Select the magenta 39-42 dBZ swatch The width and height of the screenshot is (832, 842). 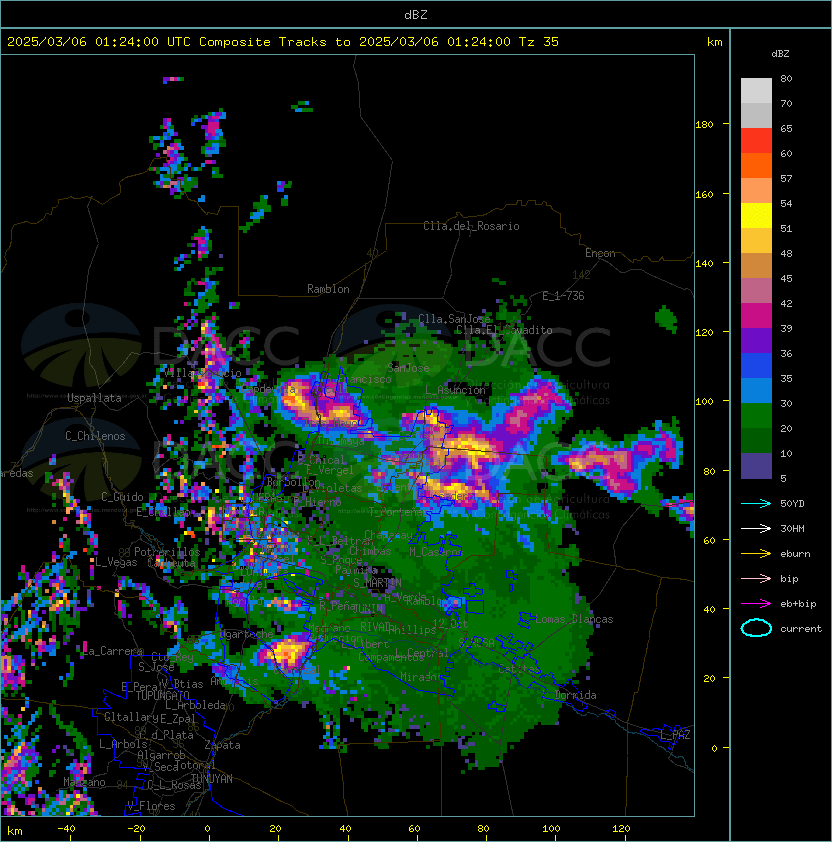756,316
